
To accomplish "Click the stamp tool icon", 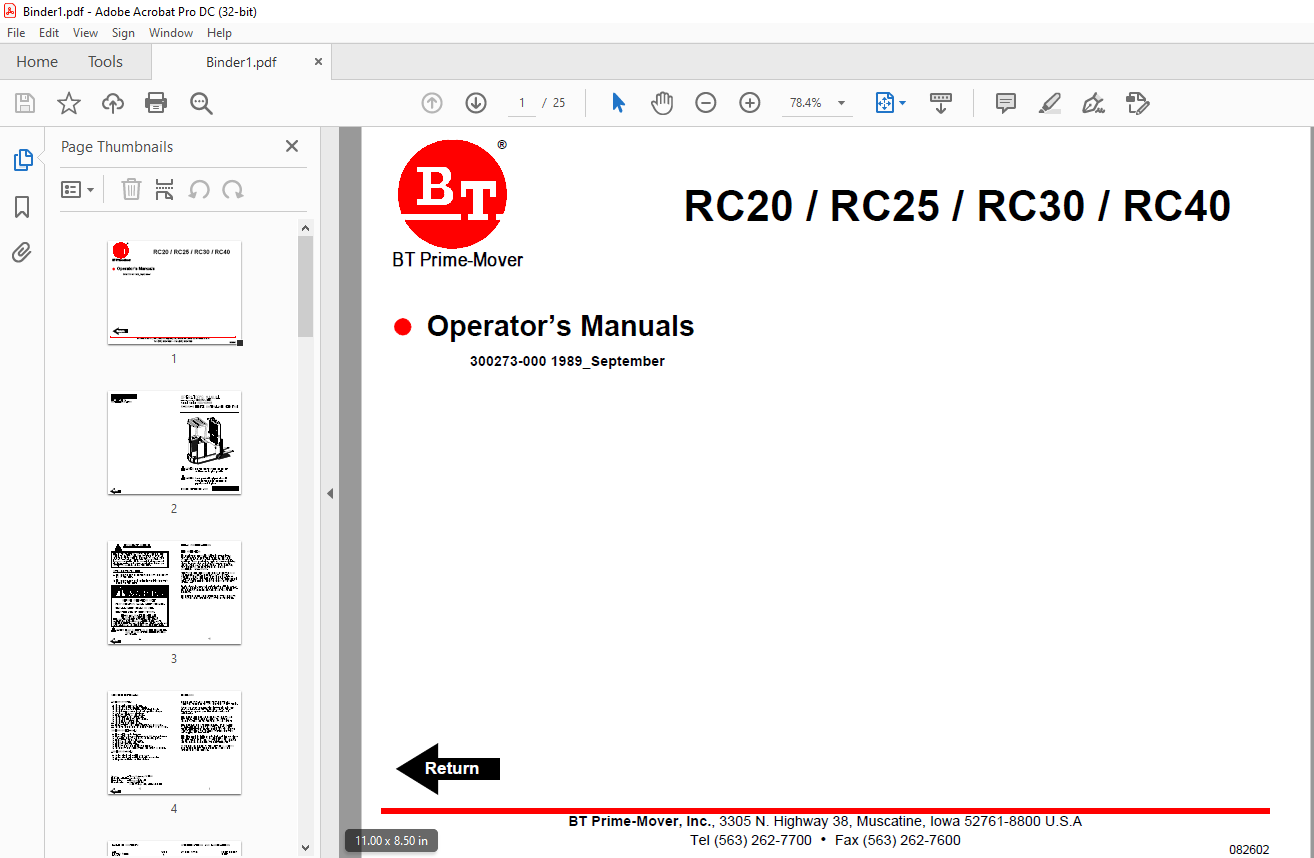I will click(x=1137, y=103).
